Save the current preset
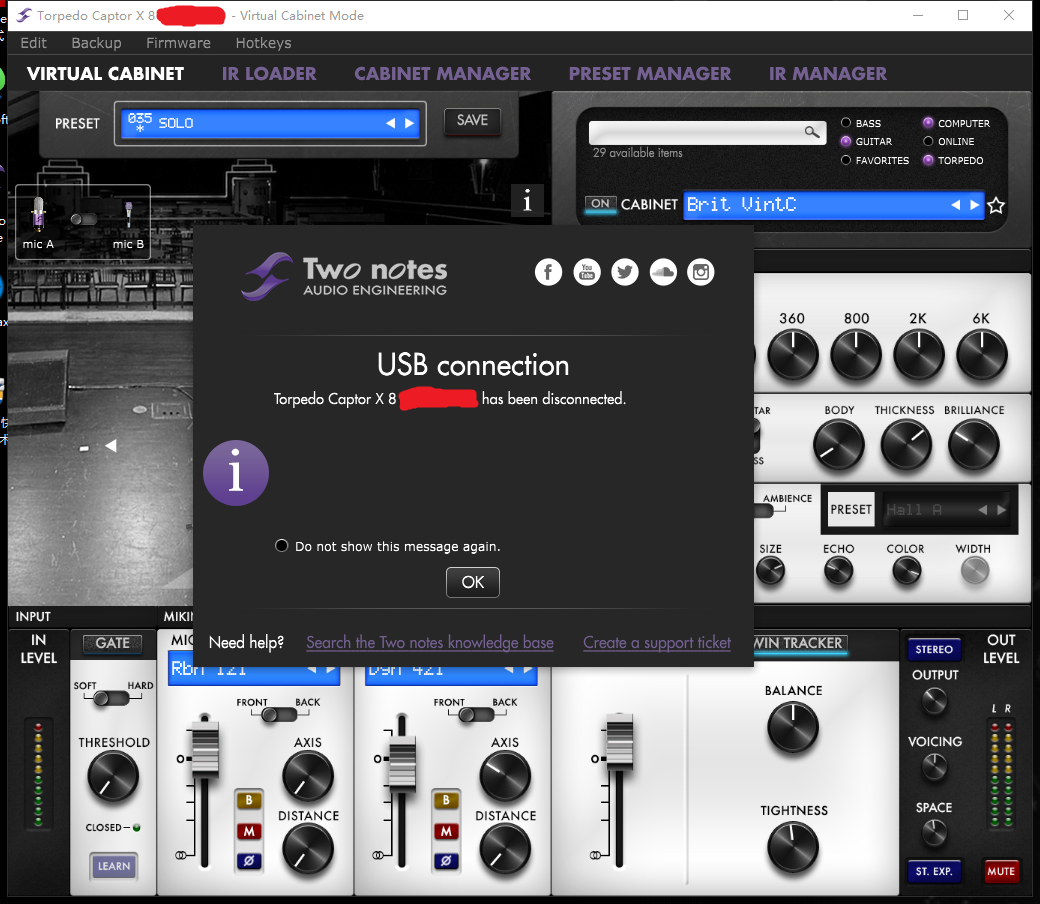 [472, 121]
